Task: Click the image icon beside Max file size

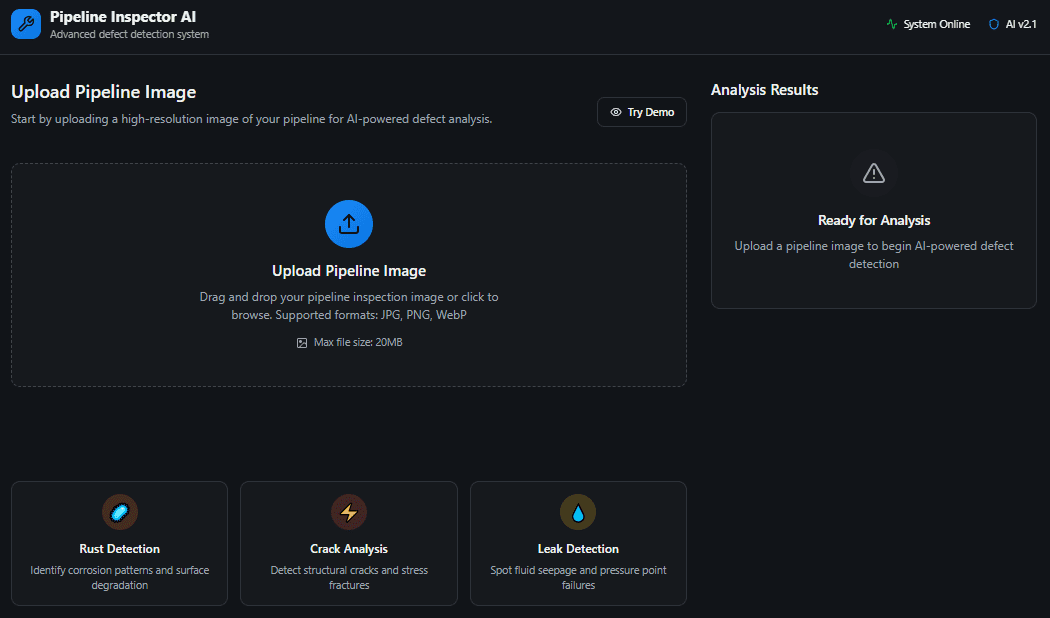Action: (302, 343)
